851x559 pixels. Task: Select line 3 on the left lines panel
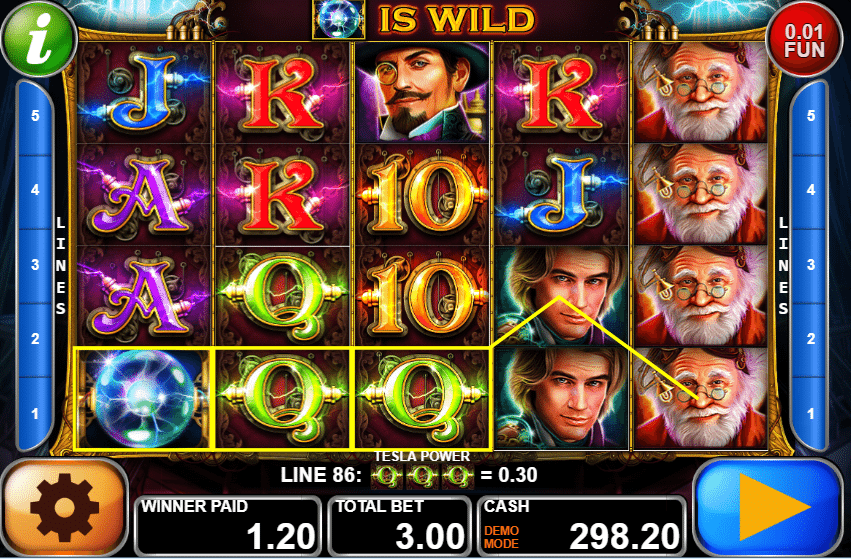(35, 265)
